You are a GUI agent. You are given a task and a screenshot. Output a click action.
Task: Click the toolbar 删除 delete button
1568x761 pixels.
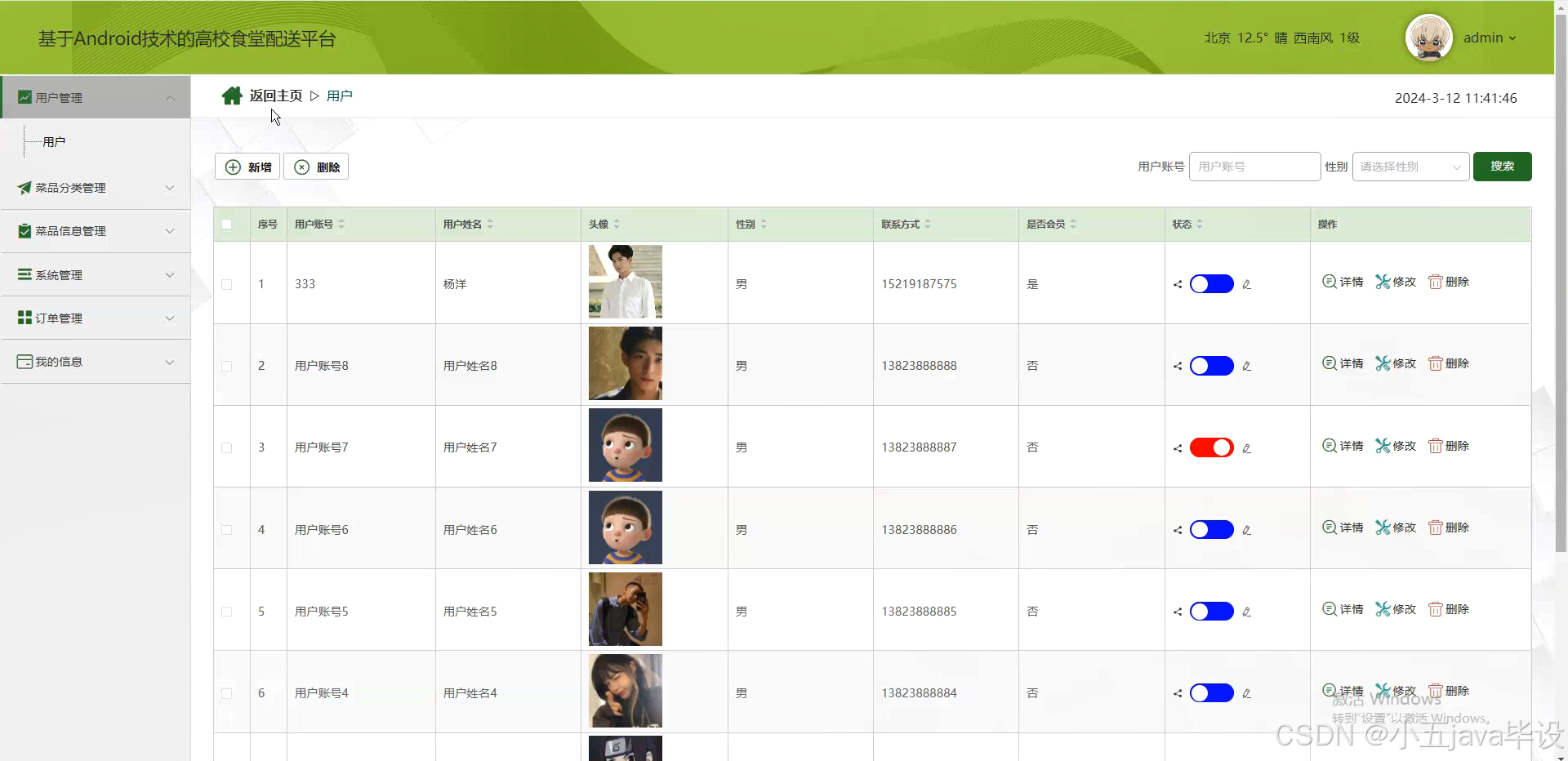[x=316, y=167]
